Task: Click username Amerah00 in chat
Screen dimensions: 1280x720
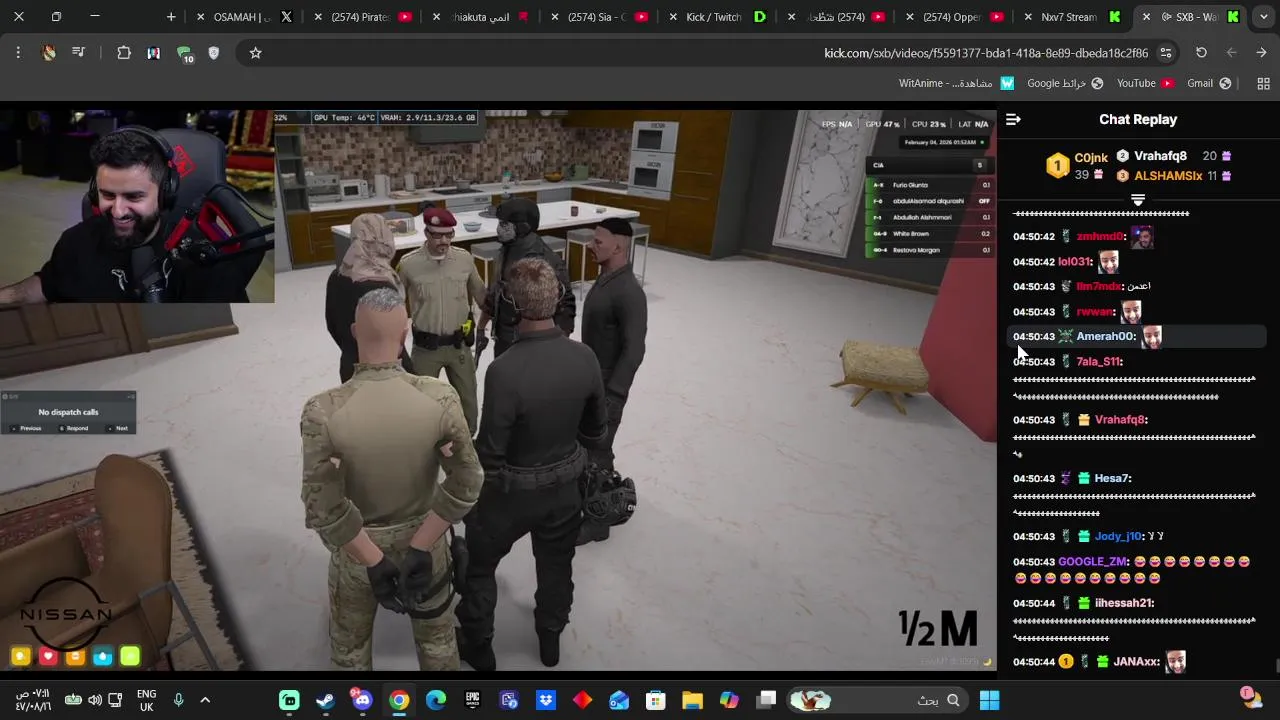Action: coord(1105,337)
